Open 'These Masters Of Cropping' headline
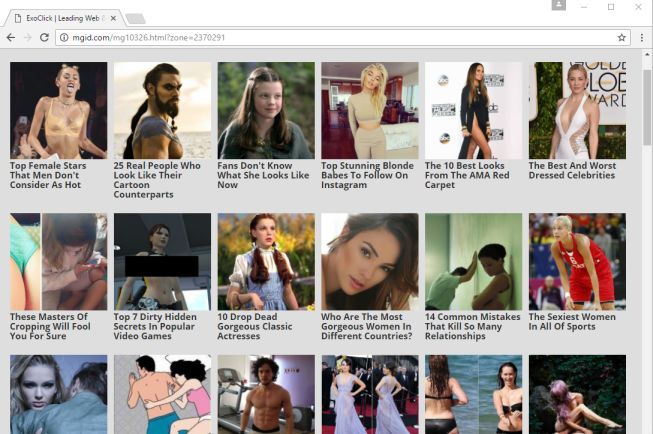This screenshot has width=653, height=434. pos(50,327)
